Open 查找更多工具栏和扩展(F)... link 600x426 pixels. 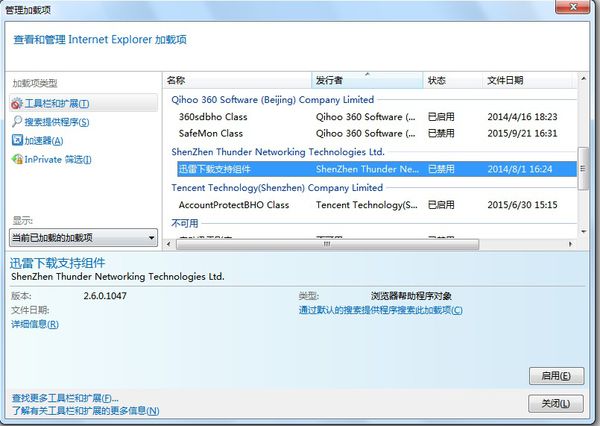[65, 398]
